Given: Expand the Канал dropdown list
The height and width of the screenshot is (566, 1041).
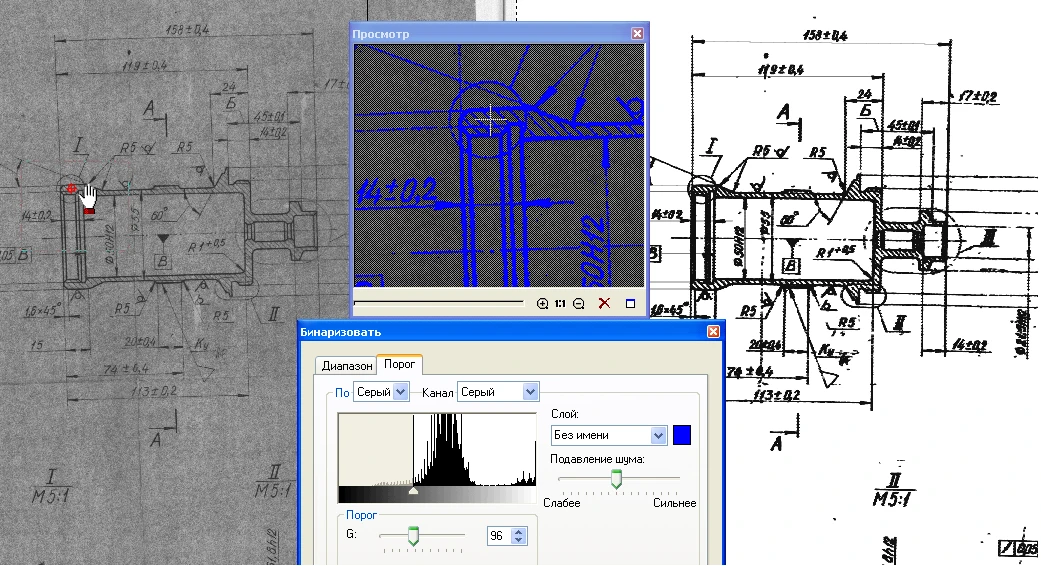Looking at the screenshot, I should click(530, 392).
